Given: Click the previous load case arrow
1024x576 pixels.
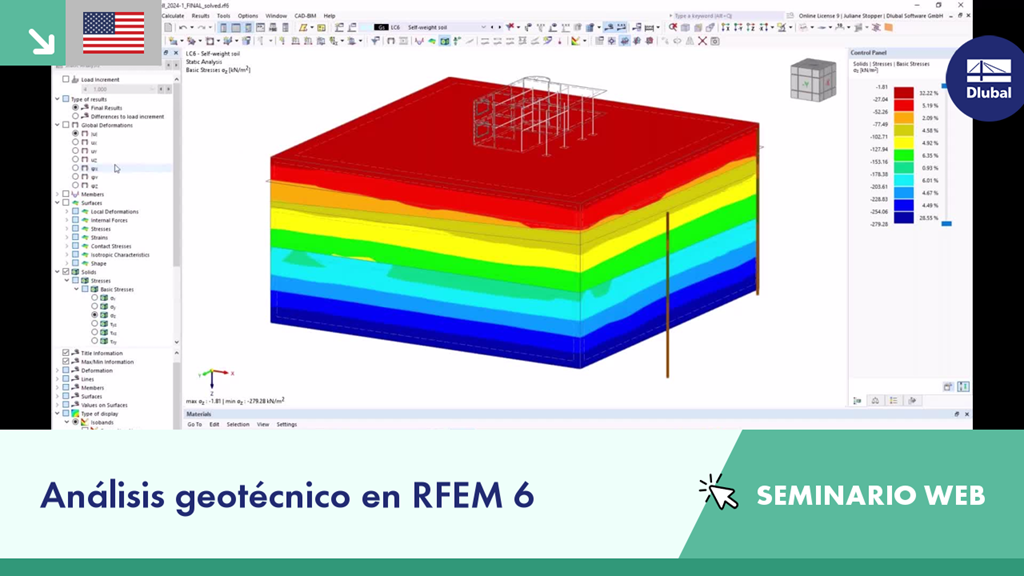Looking at the screenshot, I should pos(492,27).
